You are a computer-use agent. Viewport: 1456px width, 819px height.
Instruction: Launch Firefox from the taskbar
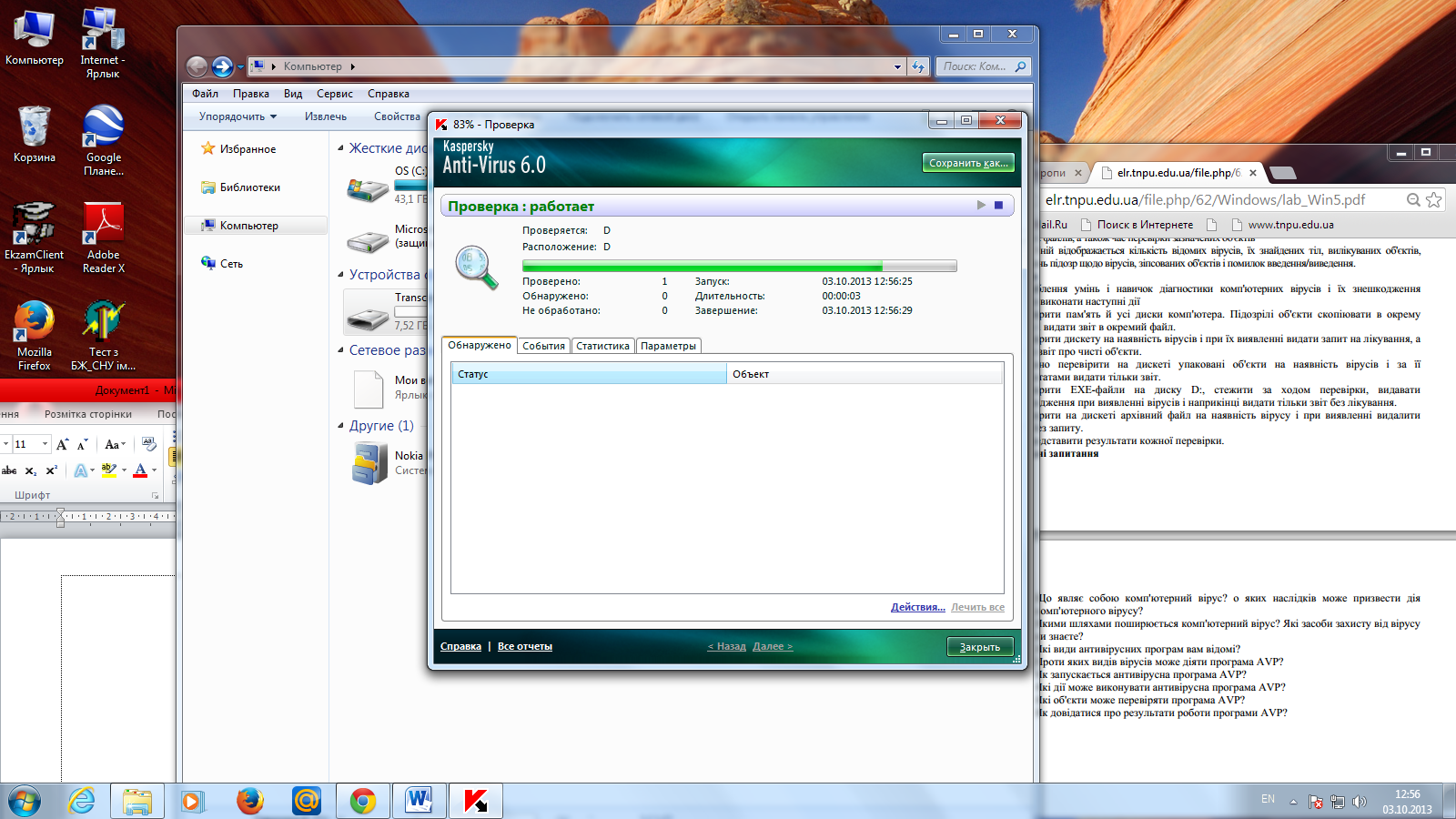pos(250,801)
